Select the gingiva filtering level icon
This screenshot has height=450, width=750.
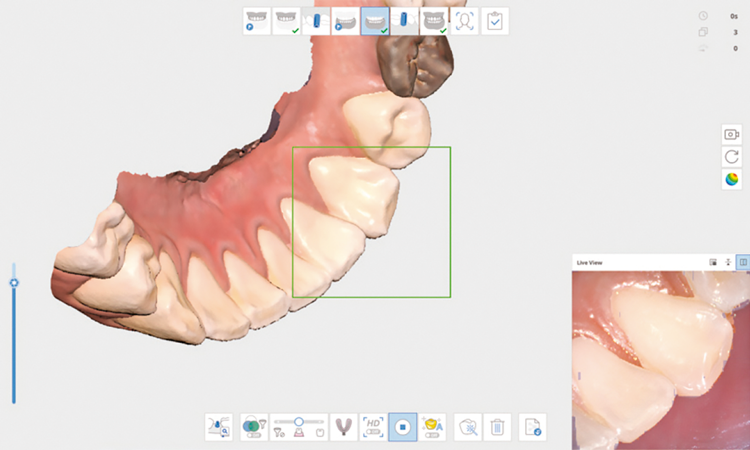(x=299, y=433)
